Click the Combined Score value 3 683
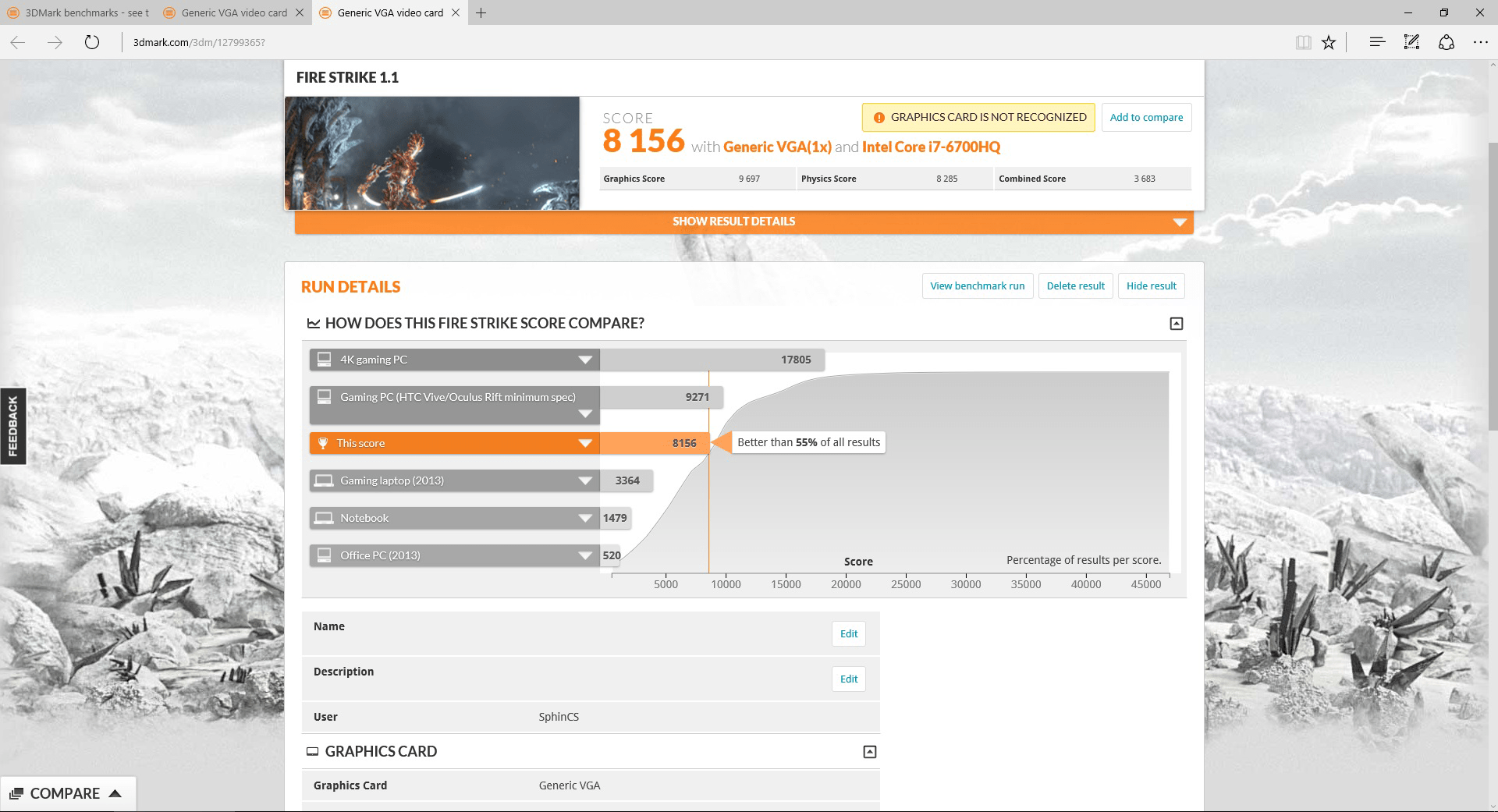The image size is (1498, 812). click(x=1145, y=179)
